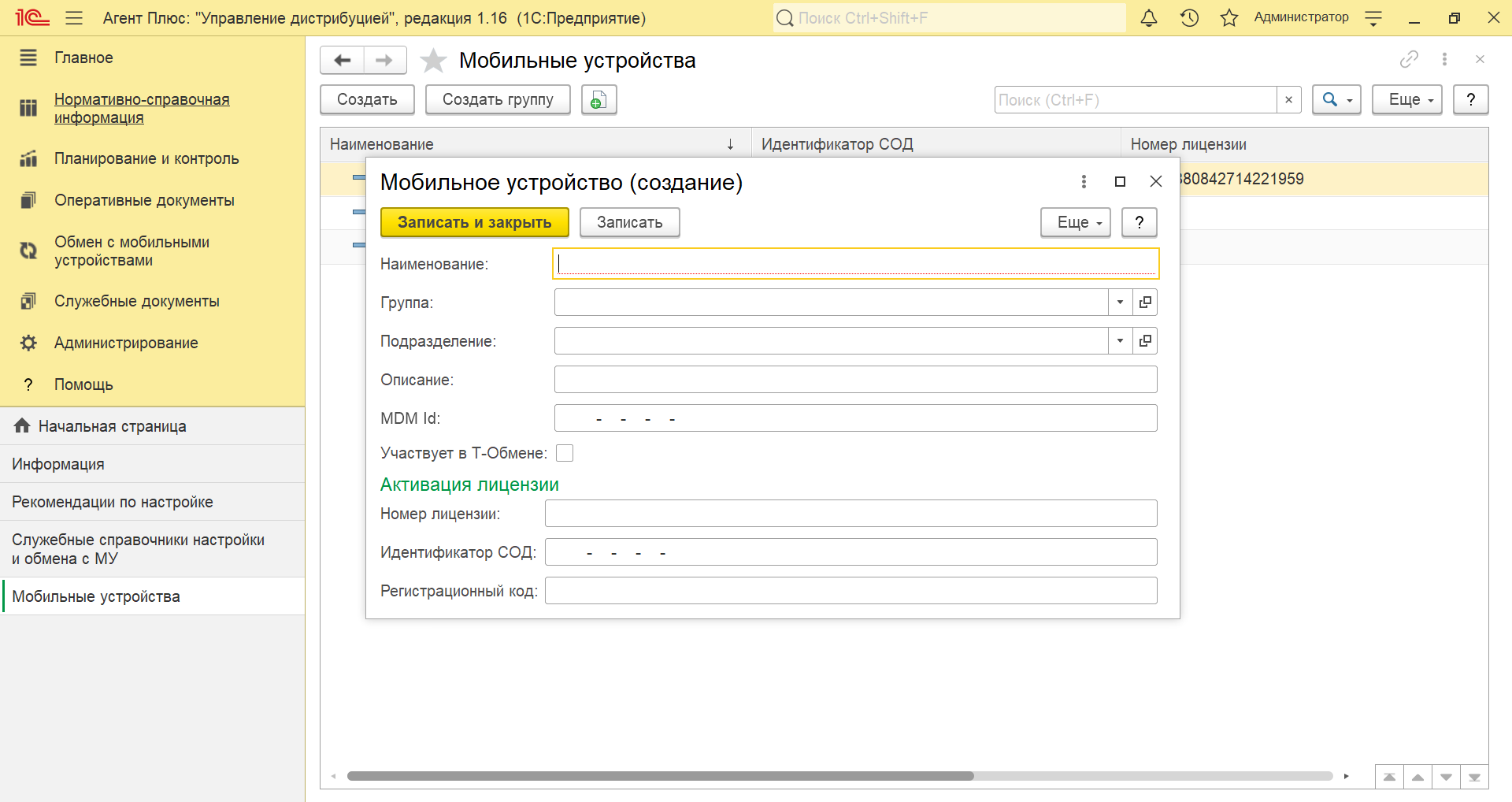Focus the Номер лицензии input field

point(851,514)
